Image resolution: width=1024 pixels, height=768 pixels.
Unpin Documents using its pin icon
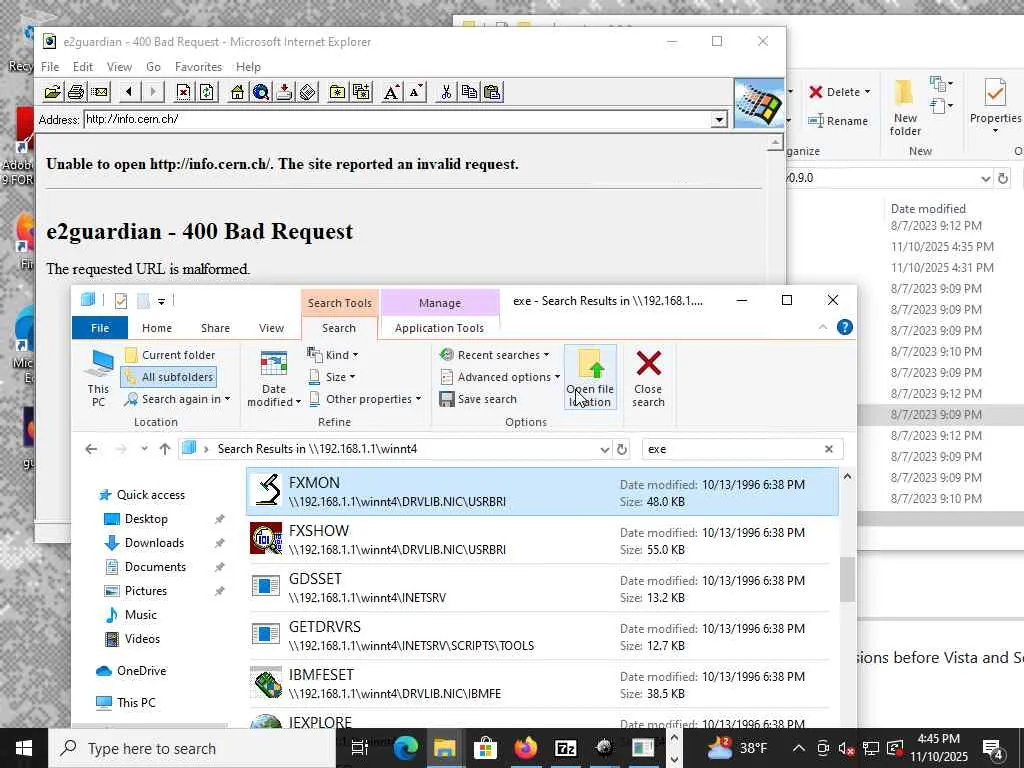219,568
